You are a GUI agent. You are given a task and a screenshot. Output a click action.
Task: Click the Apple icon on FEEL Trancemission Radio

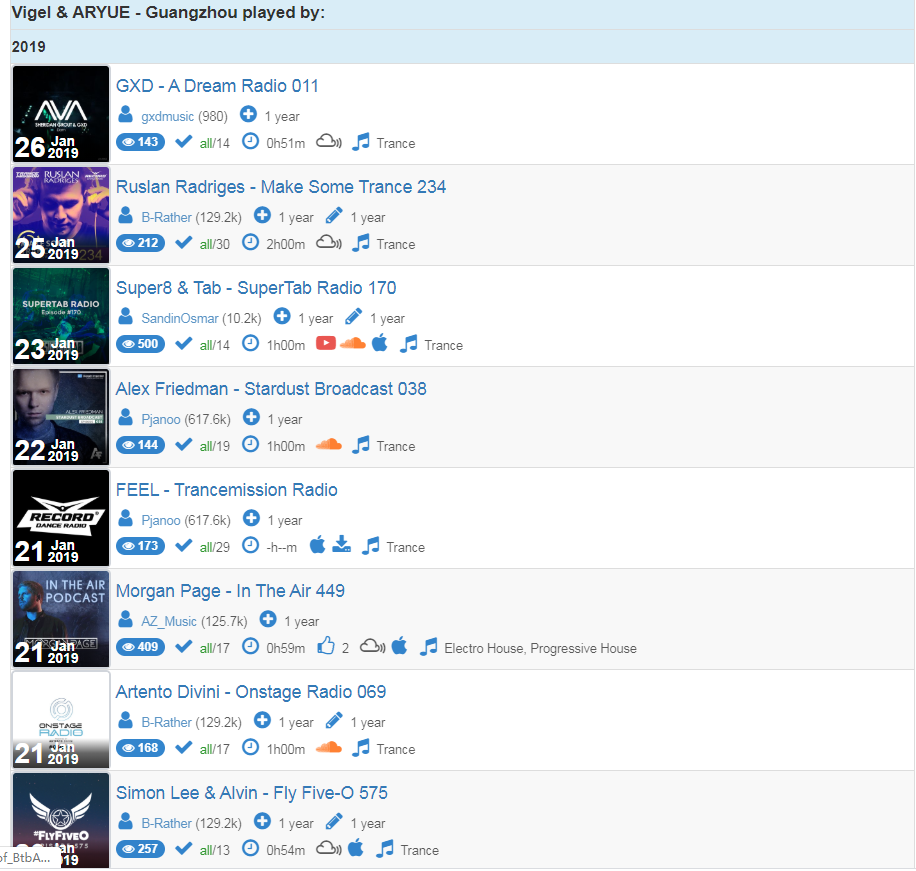[317, 544]
